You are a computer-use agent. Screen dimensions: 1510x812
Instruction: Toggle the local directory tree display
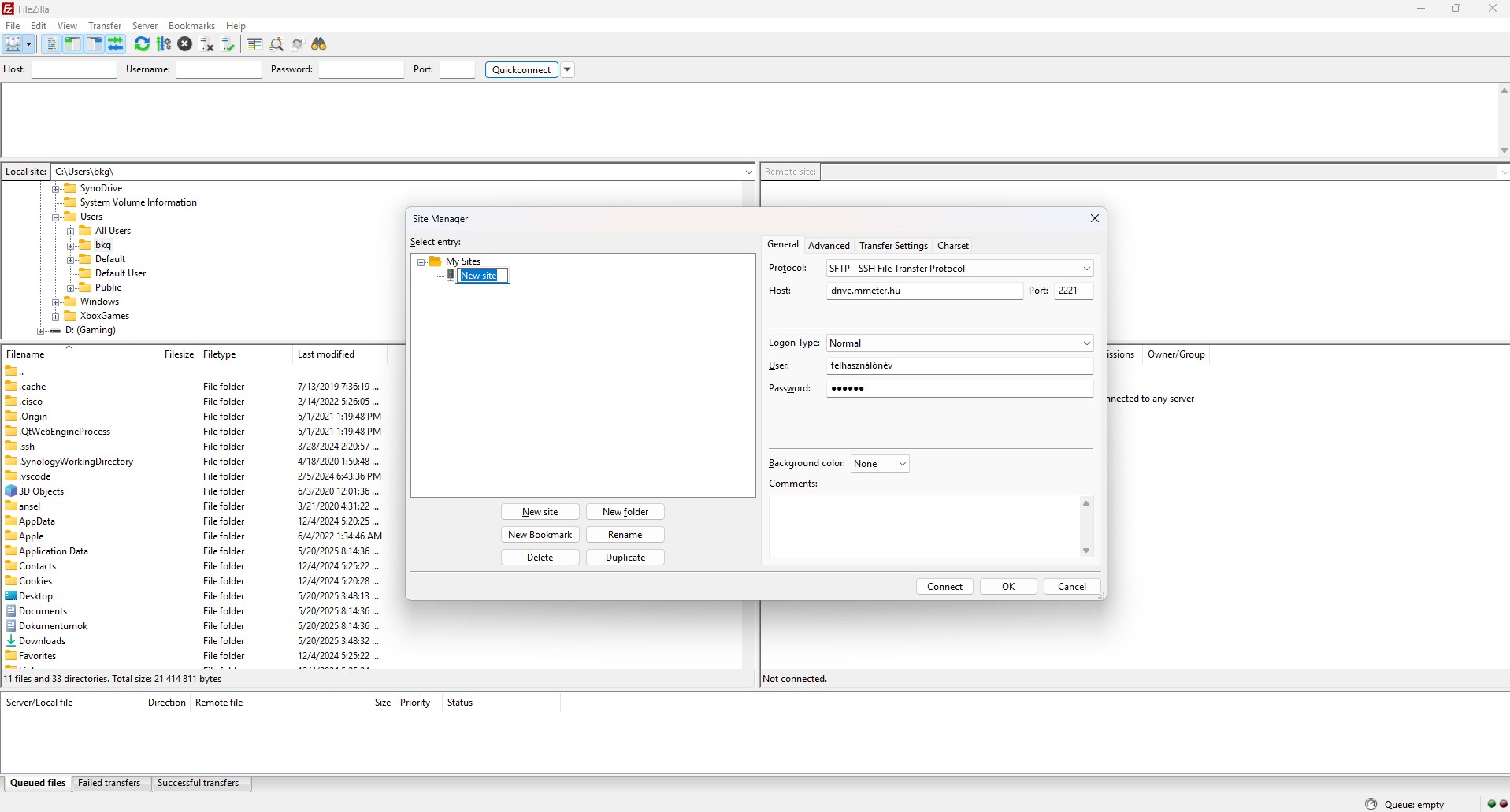(72, 44)
